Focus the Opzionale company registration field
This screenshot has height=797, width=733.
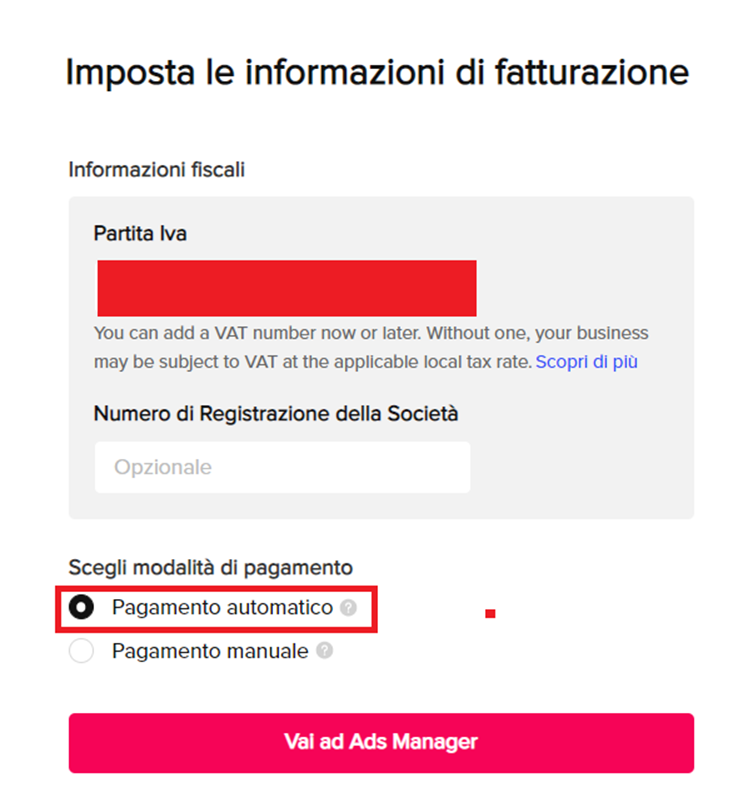pyautogui.click(x=283, y=467)
